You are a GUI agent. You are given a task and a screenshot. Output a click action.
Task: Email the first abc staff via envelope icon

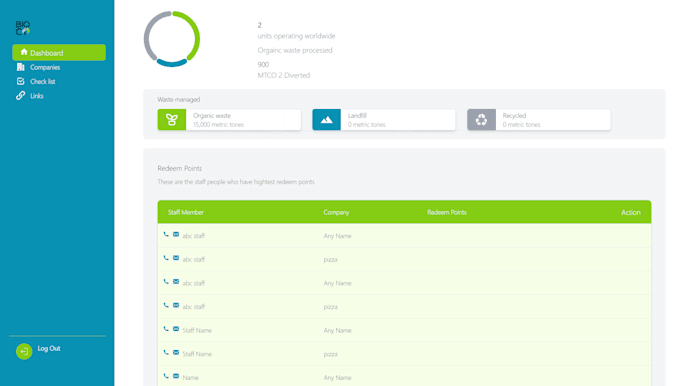[176, 235]
